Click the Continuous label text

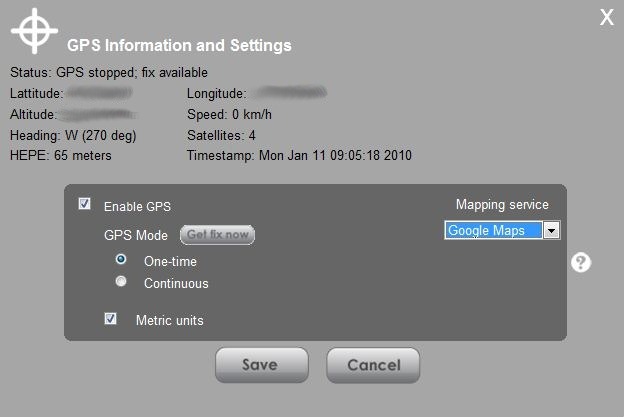(x=176, y=283)
